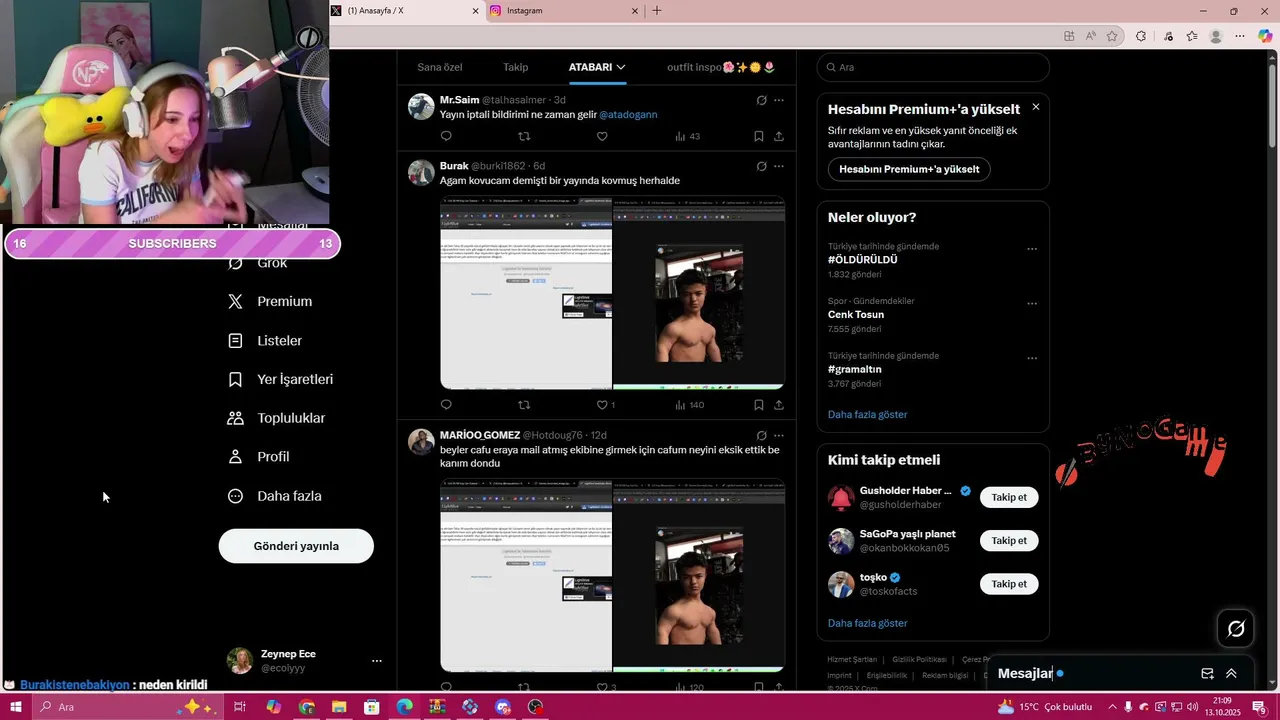Bookmark Mr.Saim's post
Viewport: 1280px width, 720px height.
759,136
